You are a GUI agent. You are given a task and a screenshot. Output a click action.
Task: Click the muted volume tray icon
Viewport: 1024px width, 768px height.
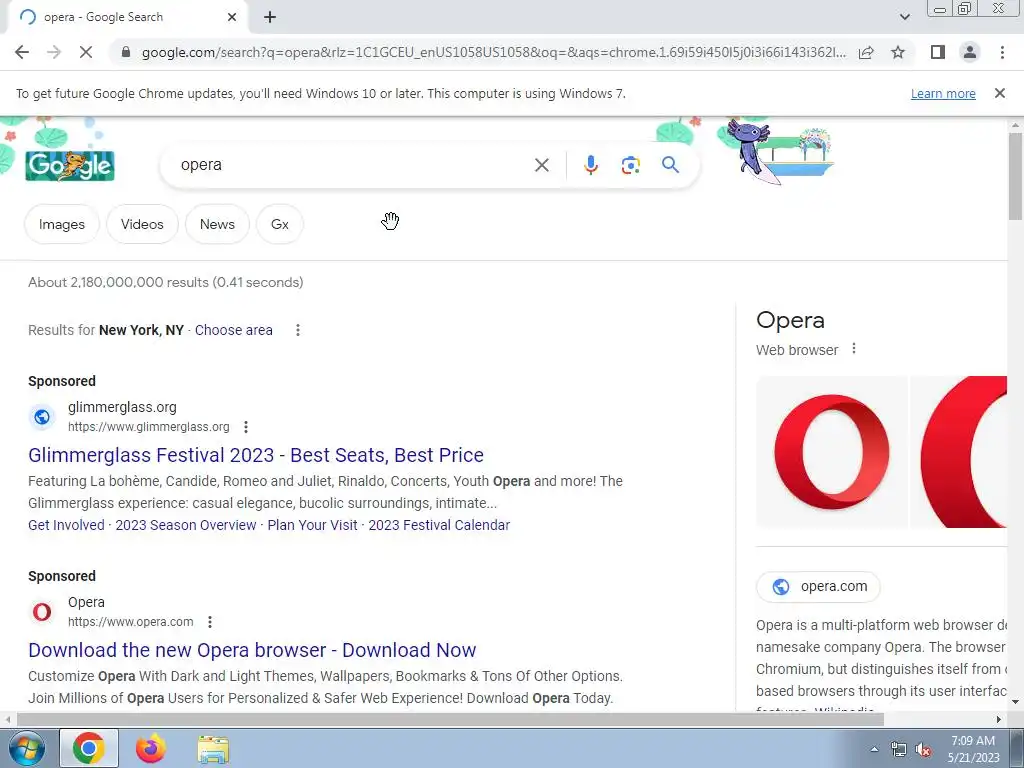pyautogui.click(x=923, y=750)
